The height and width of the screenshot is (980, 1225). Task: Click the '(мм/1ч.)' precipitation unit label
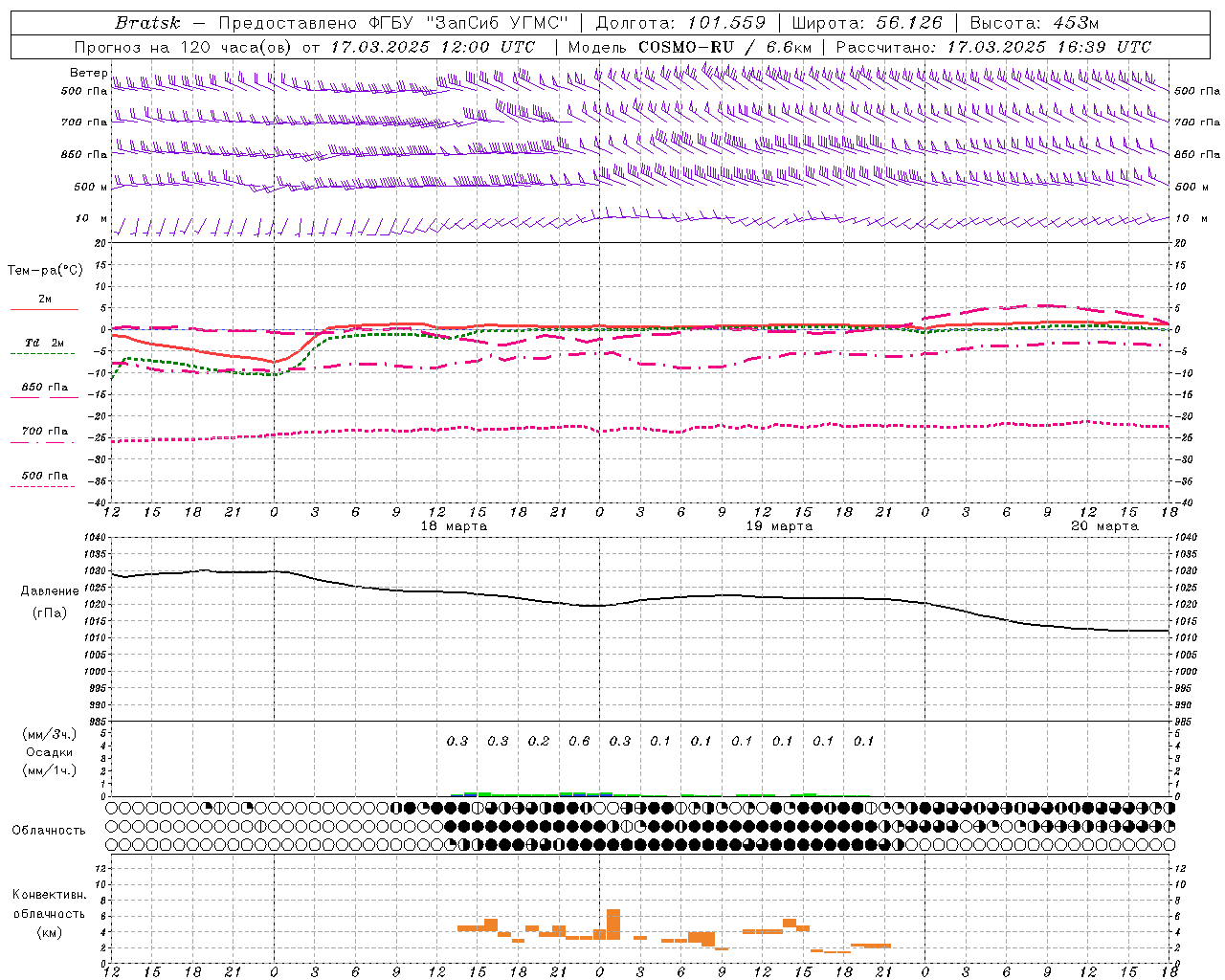click(50, 770)
